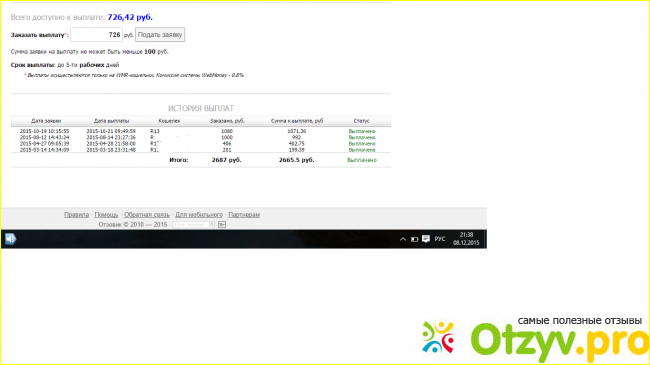The image size is (650, 365).
Task: Select request date 2015-08-12 14:43:24
Action: click(44, 137)
